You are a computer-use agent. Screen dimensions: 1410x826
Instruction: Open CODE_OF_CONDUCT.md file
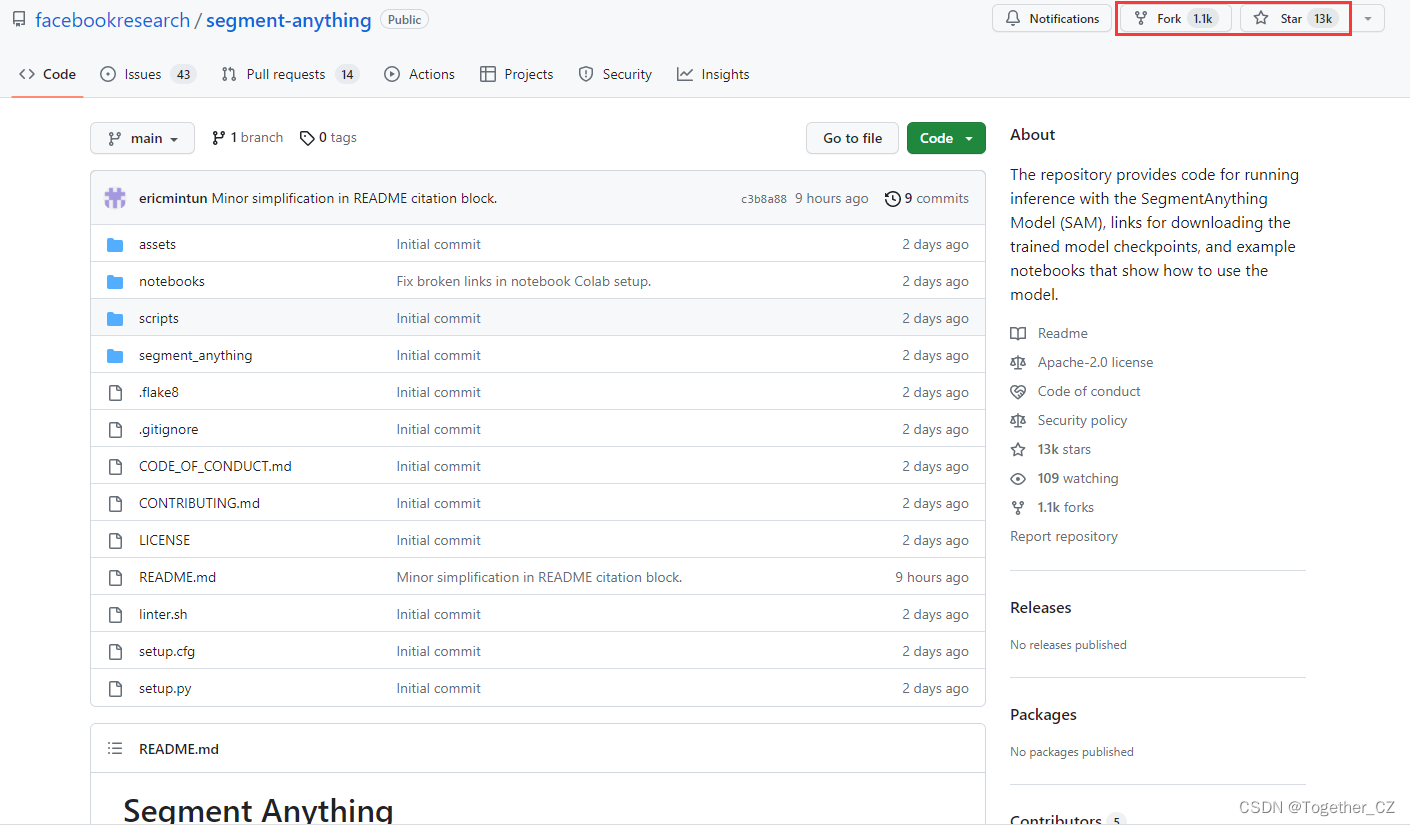click(x=215, y=466)
